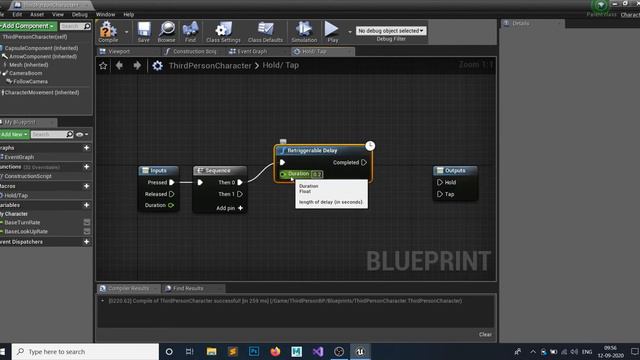Open the debug object selection dropdown
Screen dimensions: 640x360
click(391, 31)
